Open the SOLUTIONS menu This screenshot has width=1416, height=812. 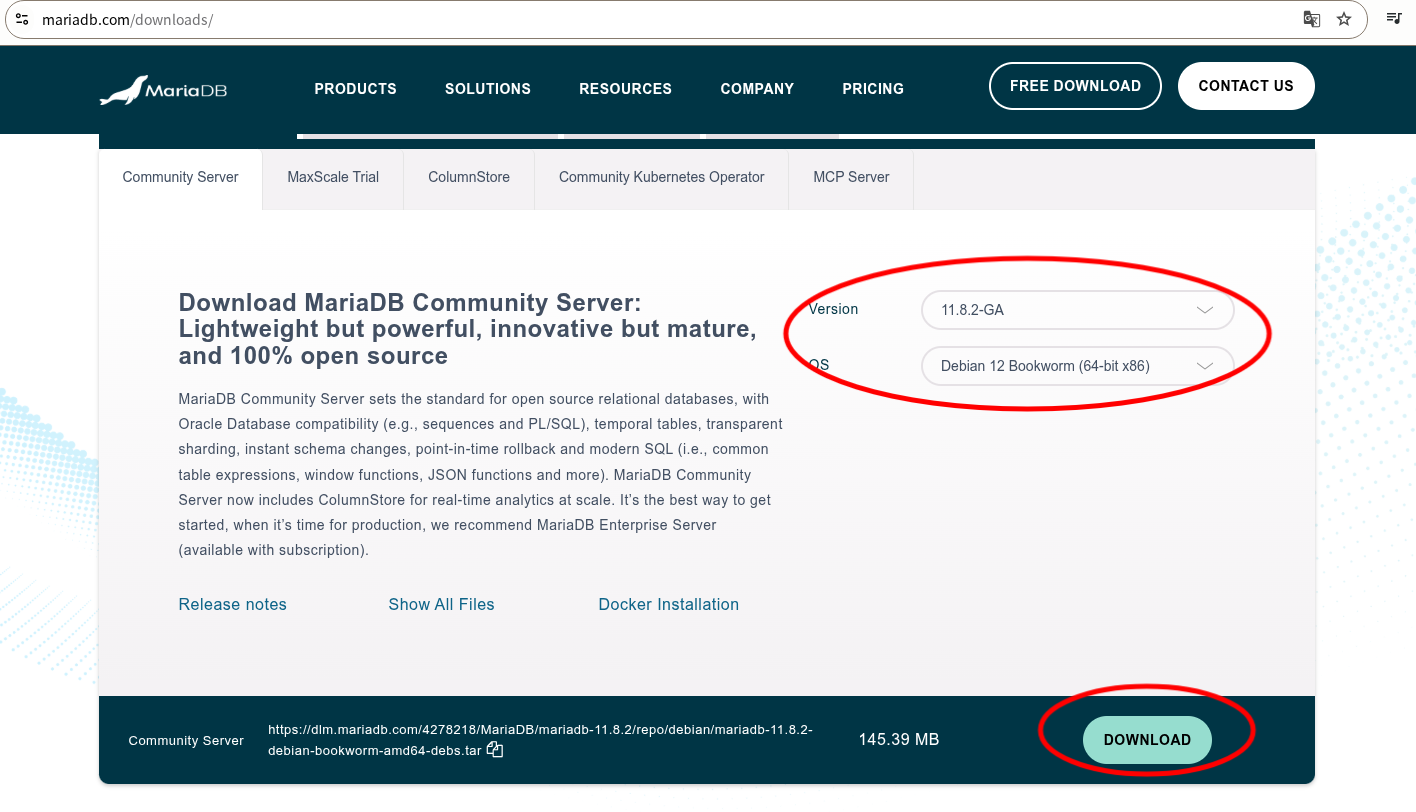[488, 89]
